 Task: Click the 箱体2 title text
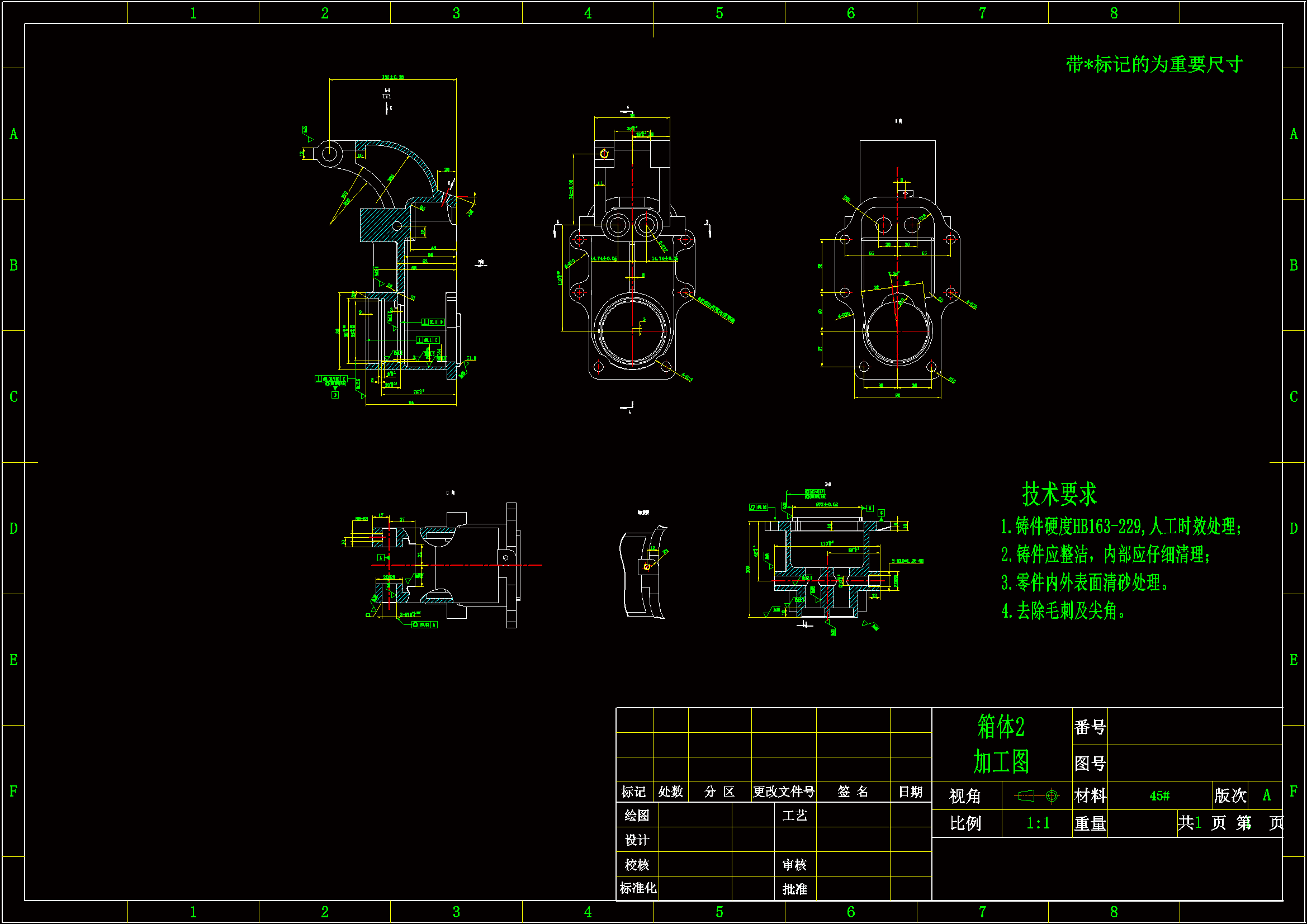[1001, 727]
